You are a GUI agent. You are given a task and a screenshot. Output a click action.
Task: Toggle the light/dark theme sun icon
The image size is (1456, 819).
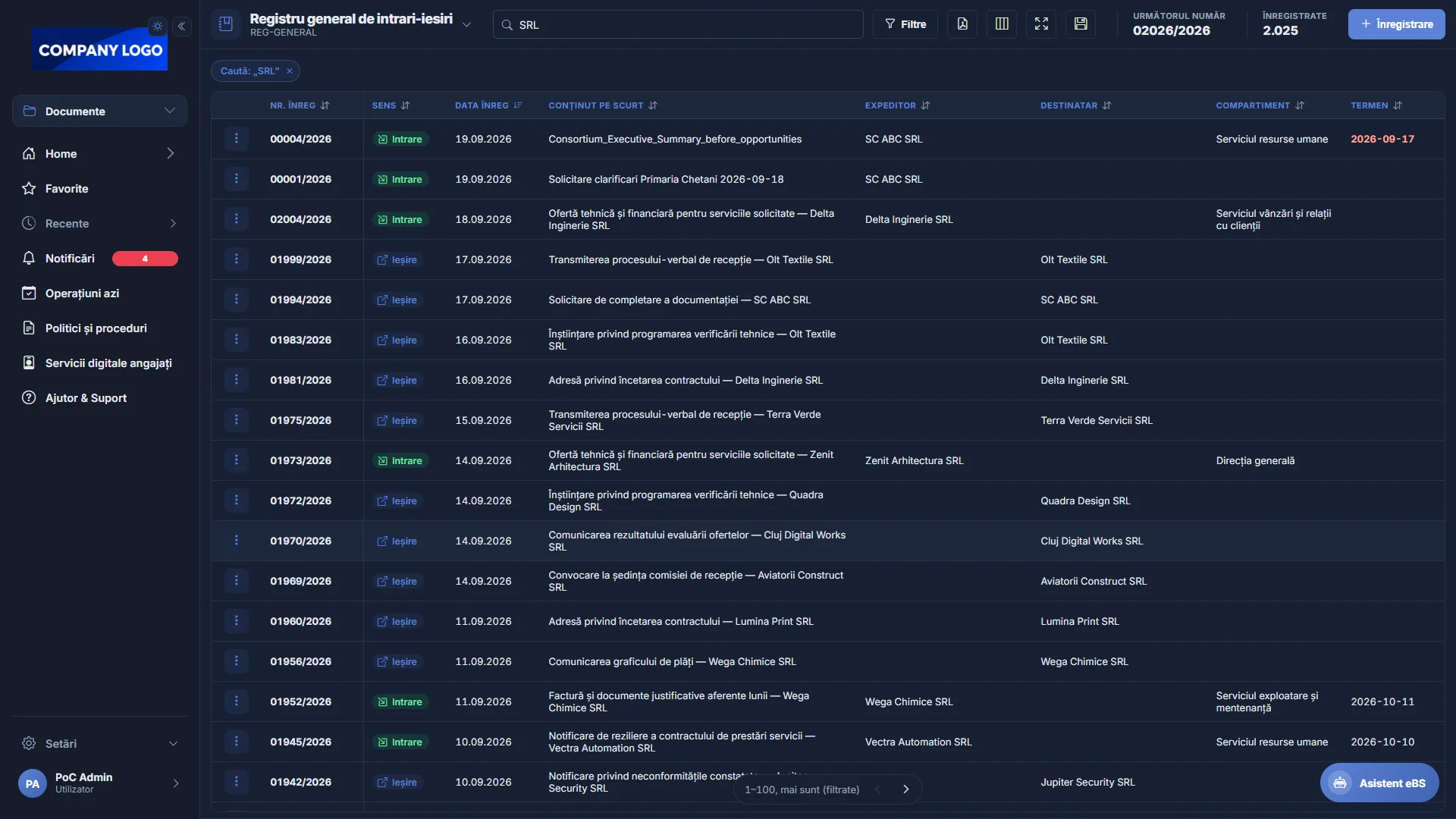click(158, 27)
